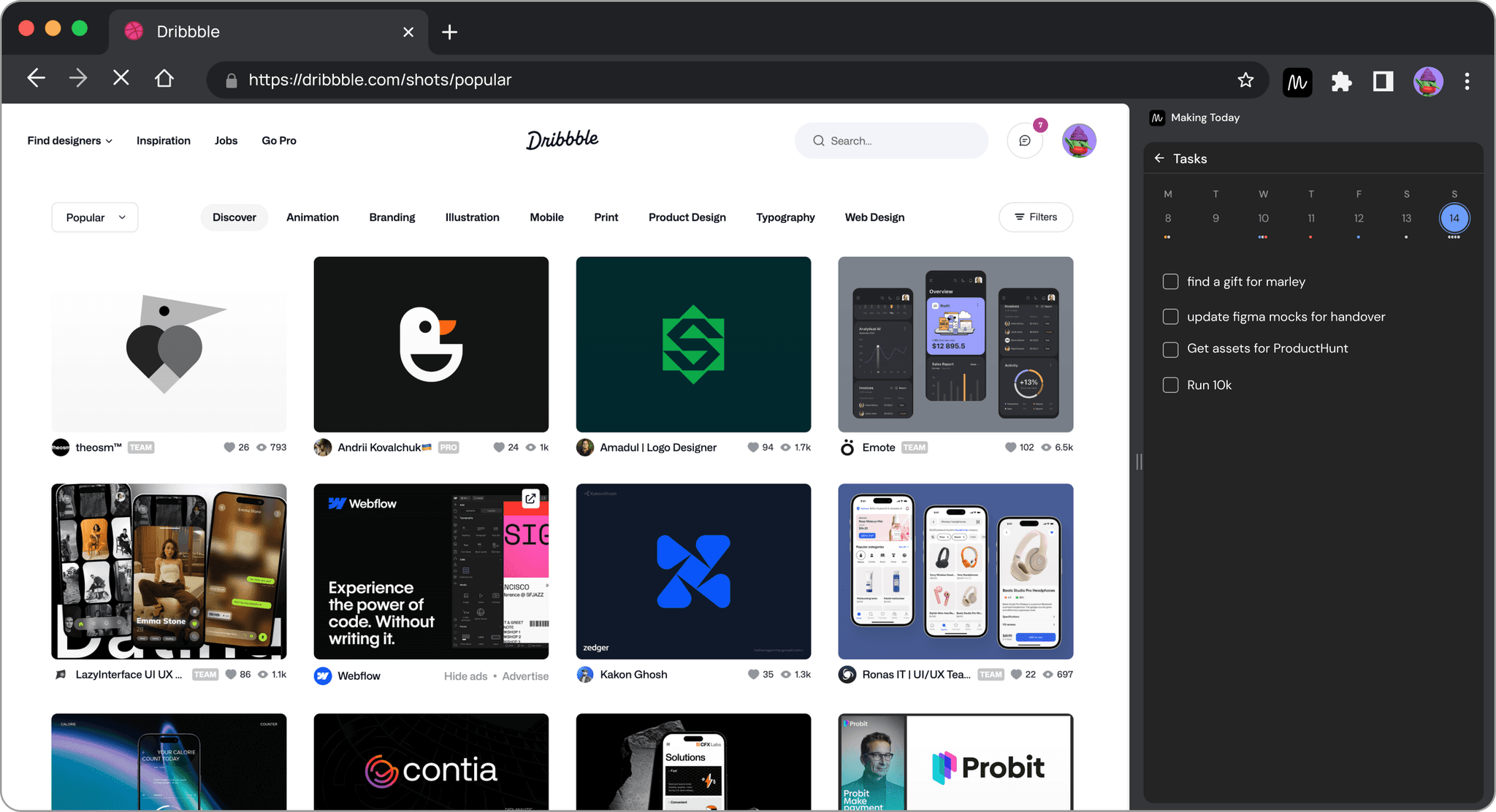The height and width of the screenshot is (812, 1496).
Task: Open Emote team profile name
Action: coord(879,448)
